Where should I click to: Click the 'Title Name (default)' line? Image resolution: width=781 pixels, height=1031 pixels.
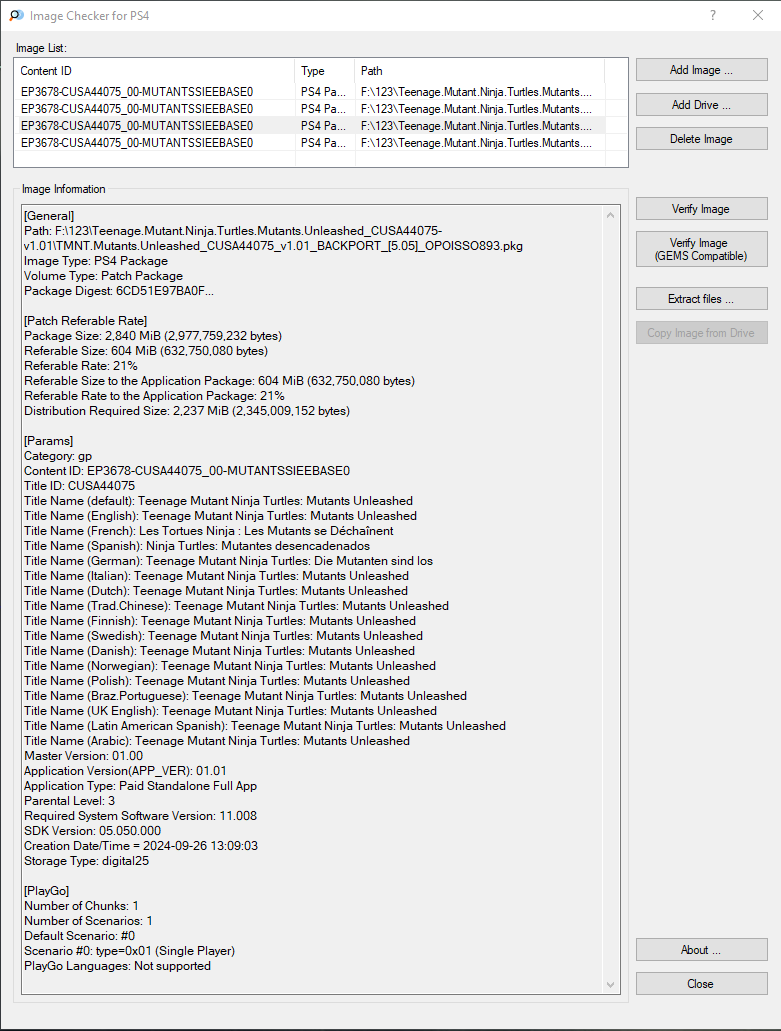point(218,500)
